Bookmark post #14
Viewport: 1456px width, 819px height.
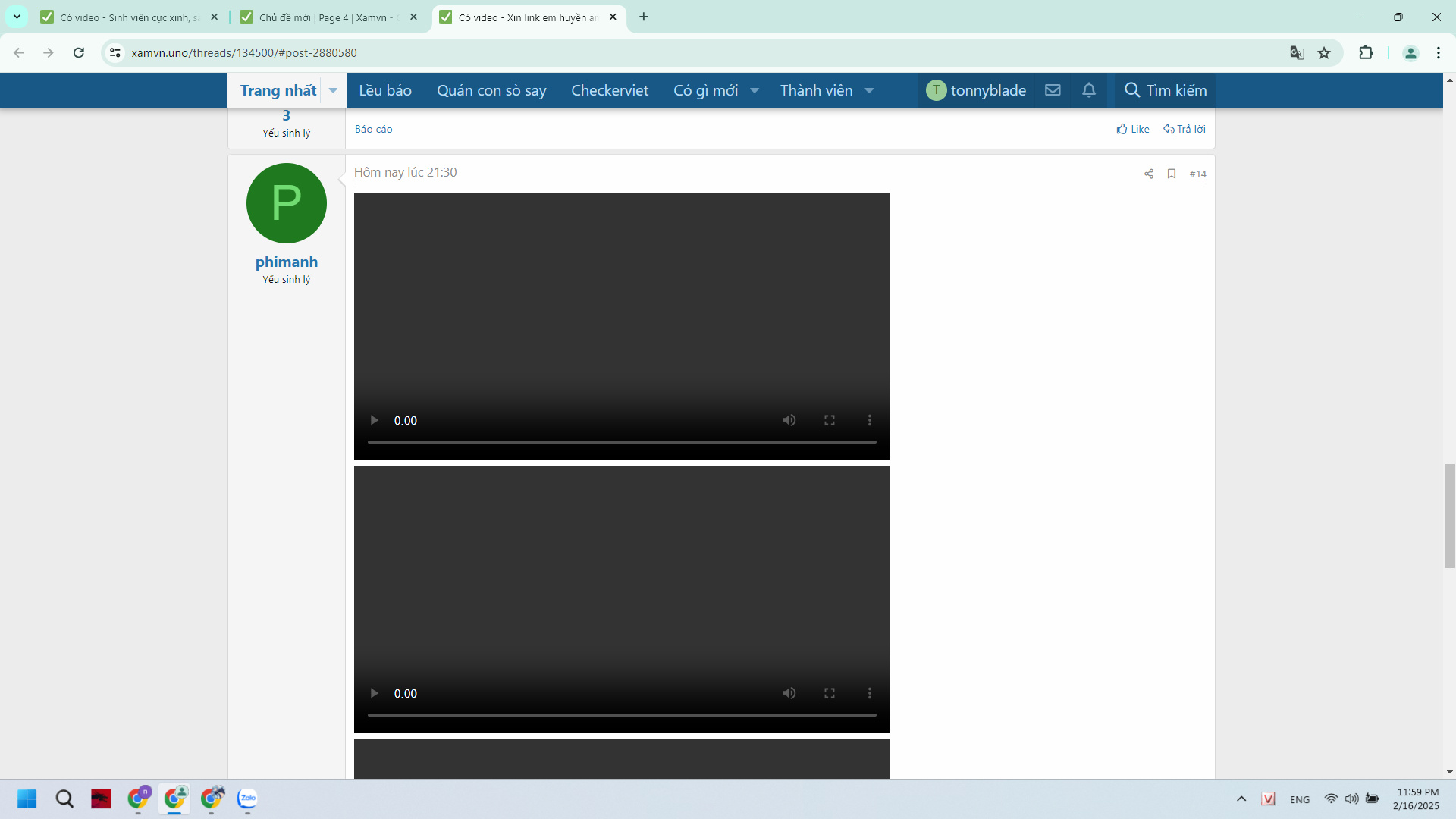point(1172,174)
